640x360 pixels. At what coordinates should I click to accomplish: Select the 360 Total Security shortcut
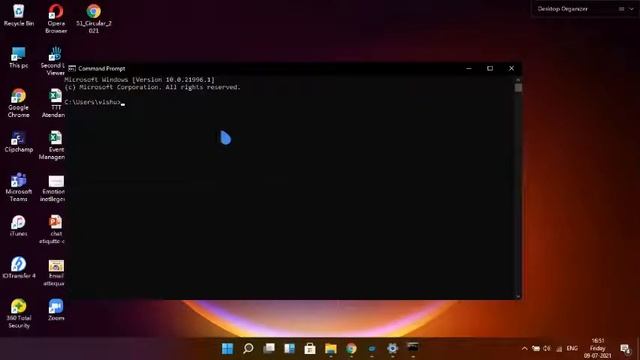click(x=18, y=313)
